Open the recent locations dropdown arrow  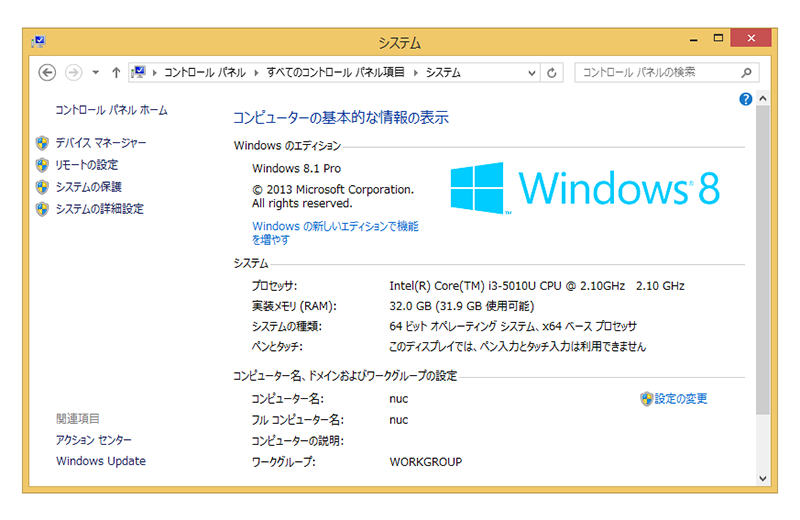[95, 72]
